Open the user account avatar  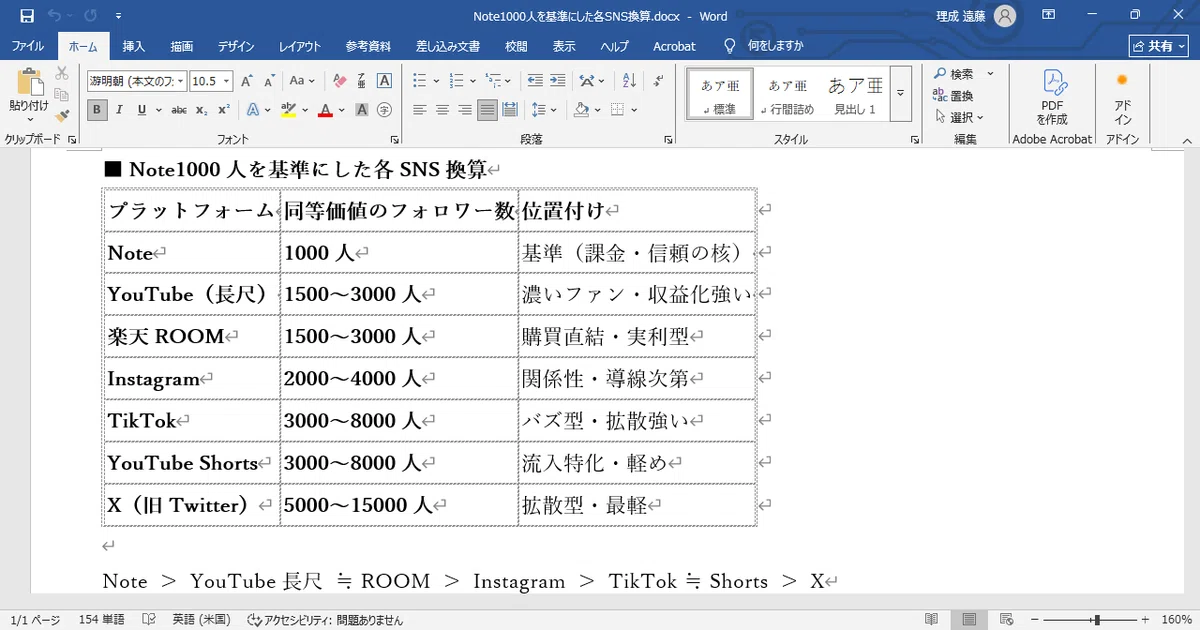pyautogui.click(x=1005, y=15)
